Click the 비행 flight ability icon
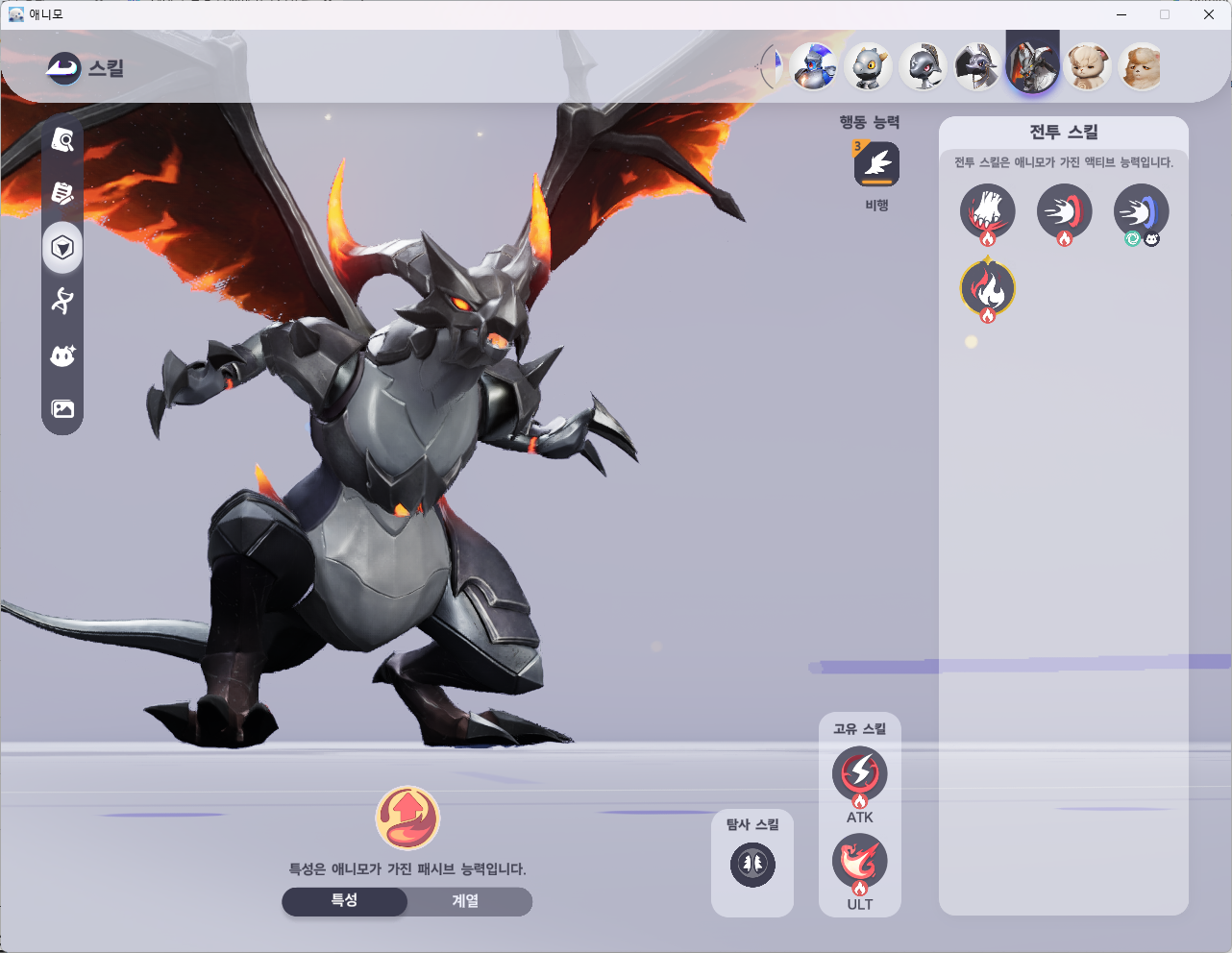The height and width of the screenshot is (953, 1232). 876,164
